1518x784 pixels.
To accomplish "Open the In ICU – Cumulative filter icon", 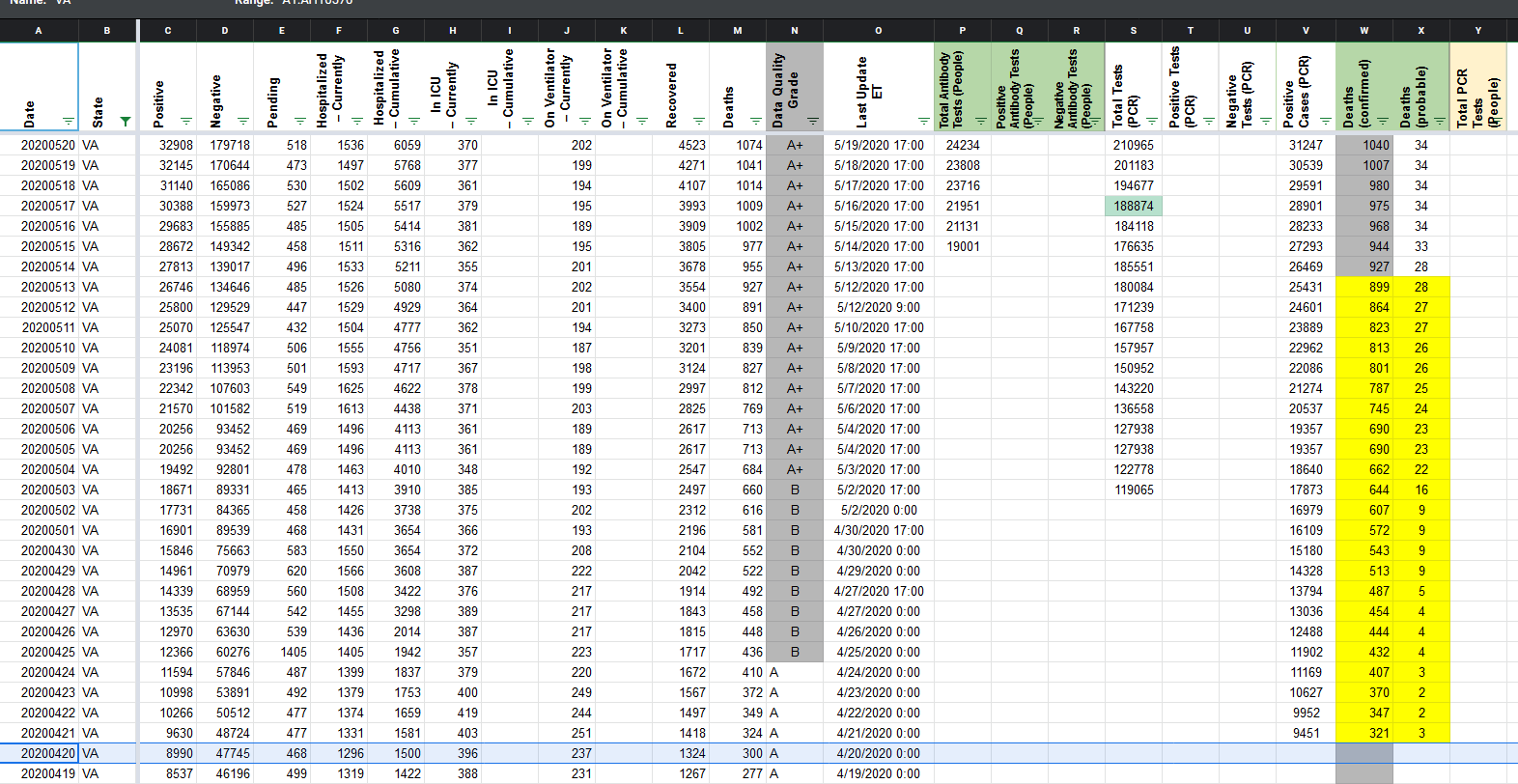I will [x=528, y=122].
